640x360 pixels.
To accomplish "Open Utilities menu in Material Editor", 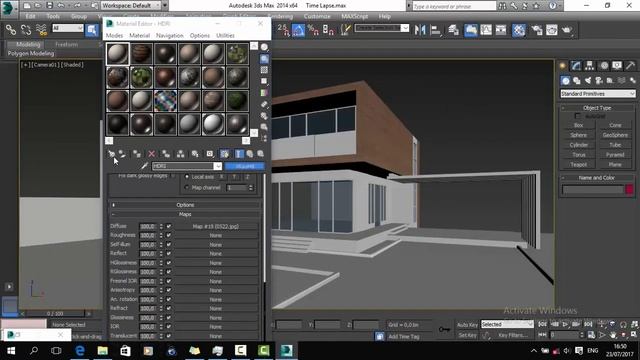I will (225, 36).
